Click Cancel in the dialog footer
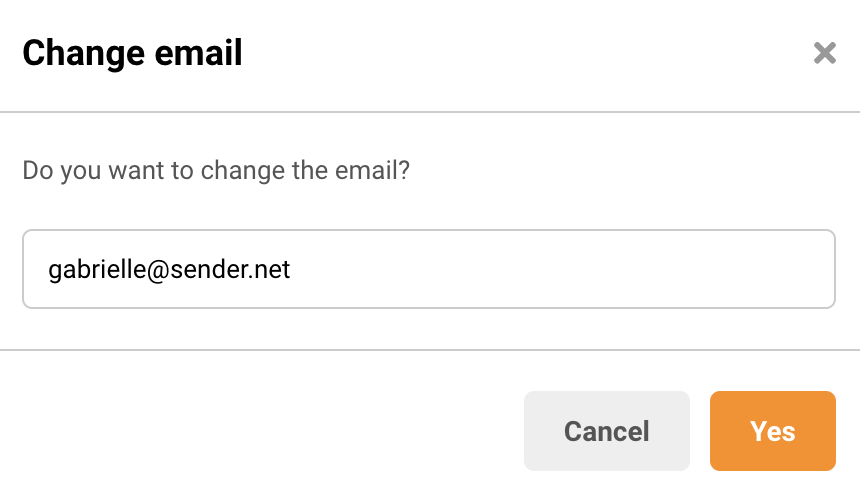Screen dimensions: 860x504 (606, 431)
